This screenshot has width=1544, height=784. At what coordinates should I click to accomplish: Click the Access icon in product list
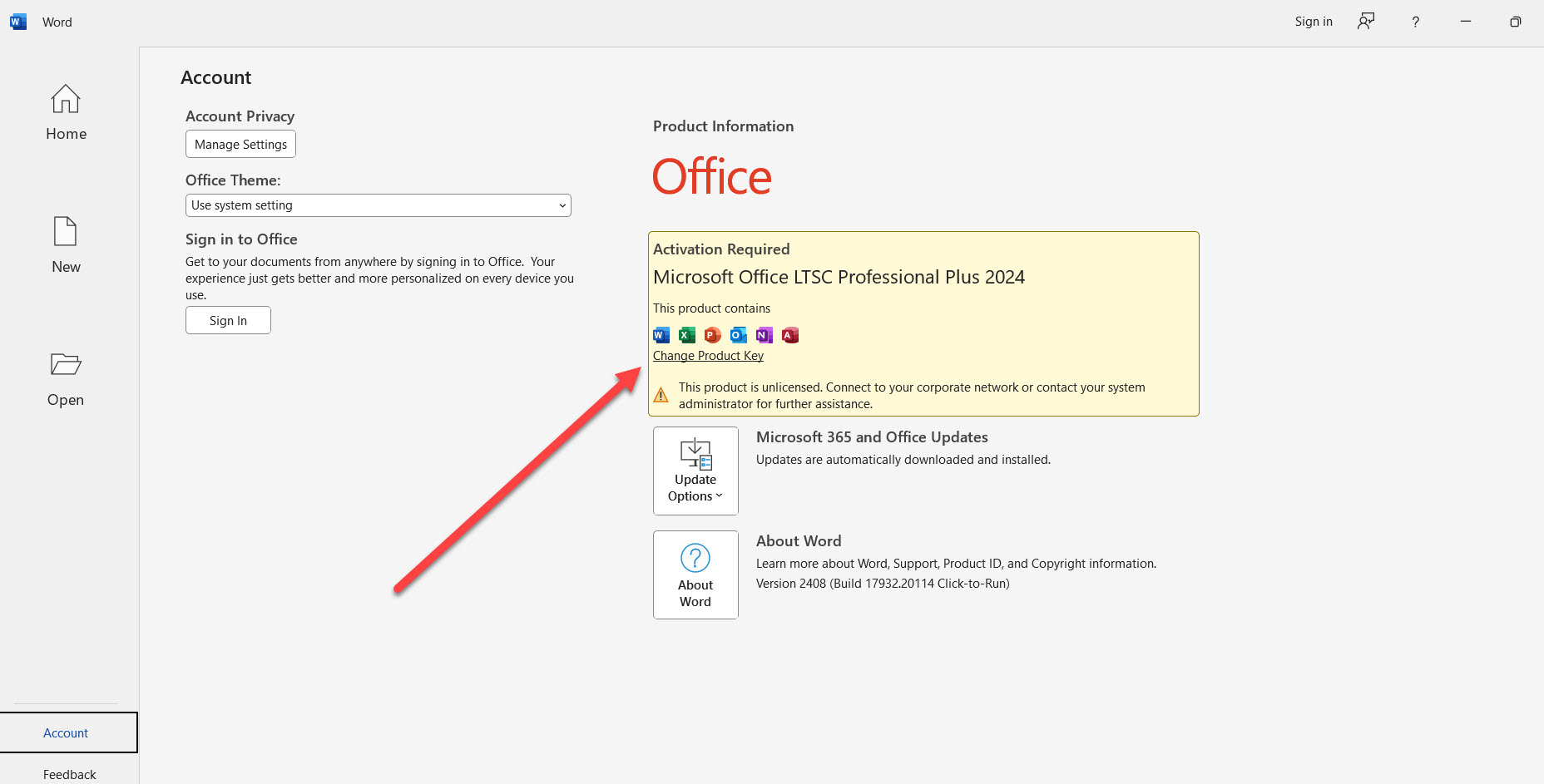click(x=789, y=335)
